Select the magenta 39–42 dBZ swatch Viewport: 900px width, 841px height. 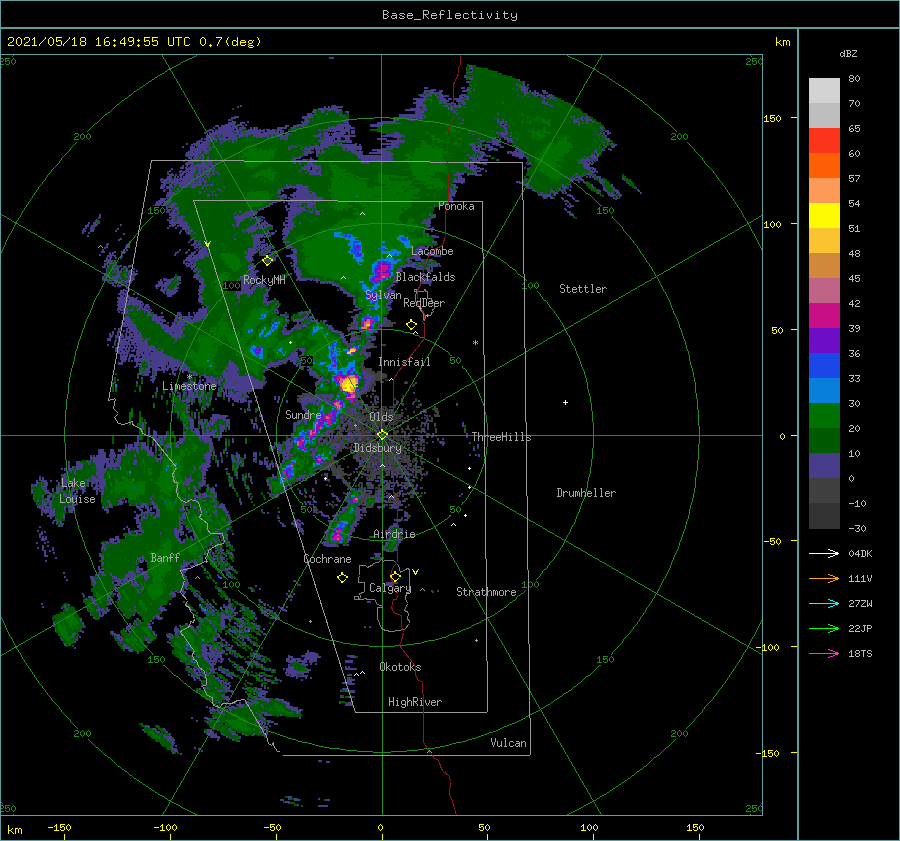(824, 316)
